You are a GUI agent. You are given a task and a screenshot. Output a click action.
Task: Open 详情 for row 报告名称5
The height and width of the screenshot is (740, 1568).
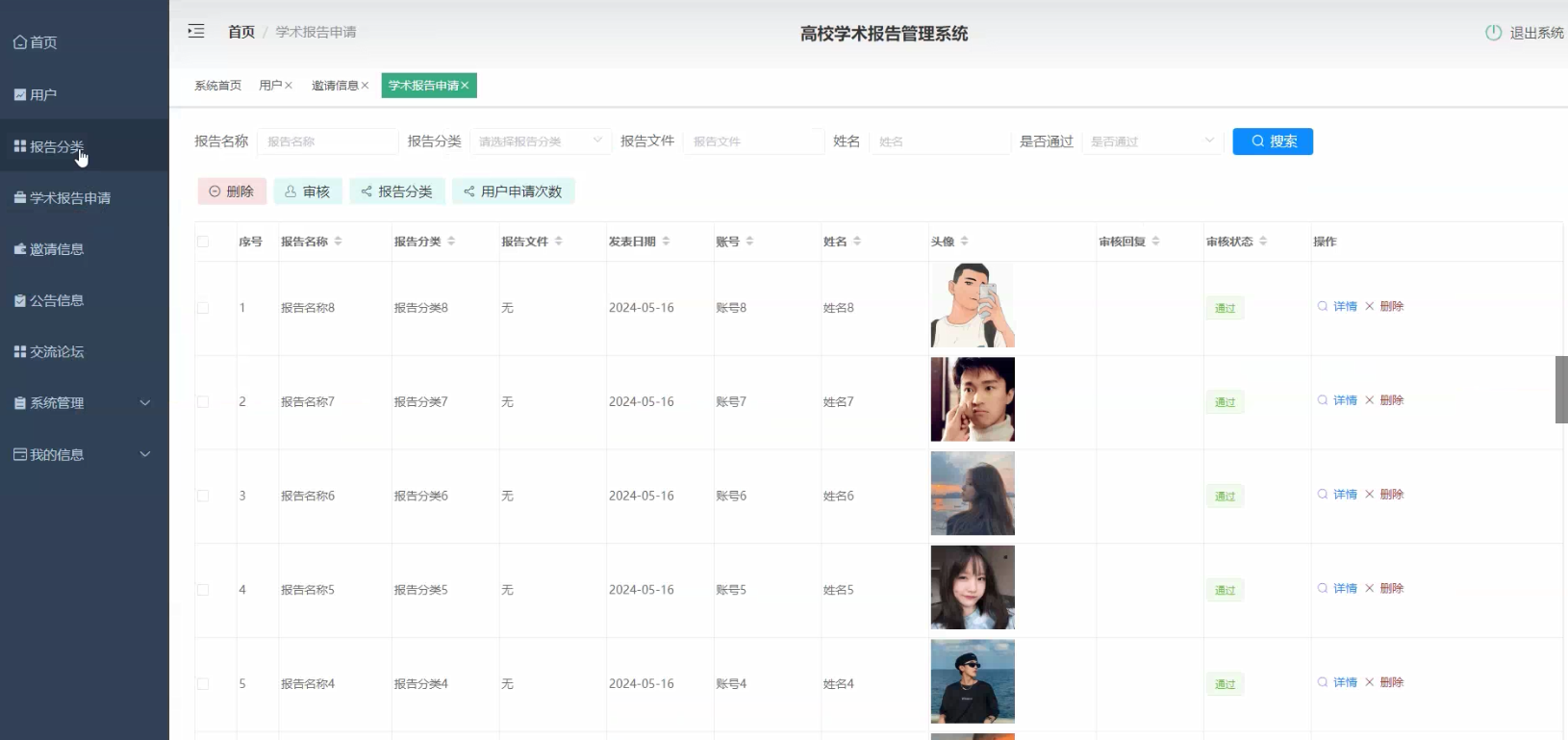pyautogui.click(x=1337, y=588)
